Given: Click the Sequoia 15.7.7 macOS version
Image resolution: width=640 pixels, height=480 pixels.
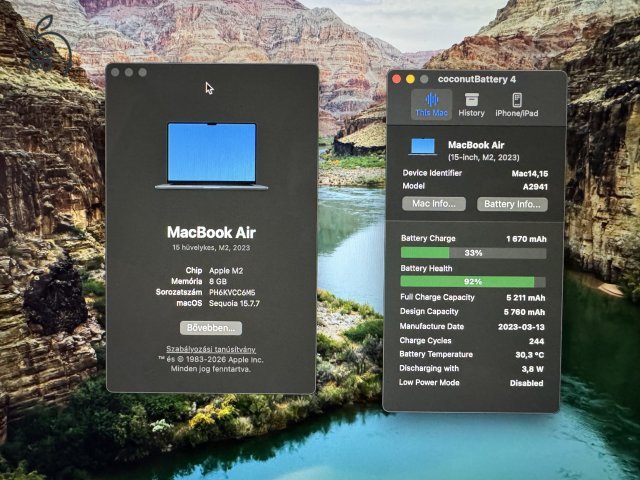Looking at the screenshot, I should point(234,303).
